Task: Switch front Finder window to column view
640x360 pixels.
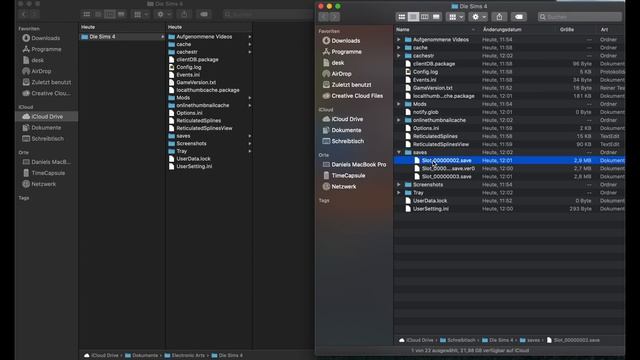Action: coord(424,17)
